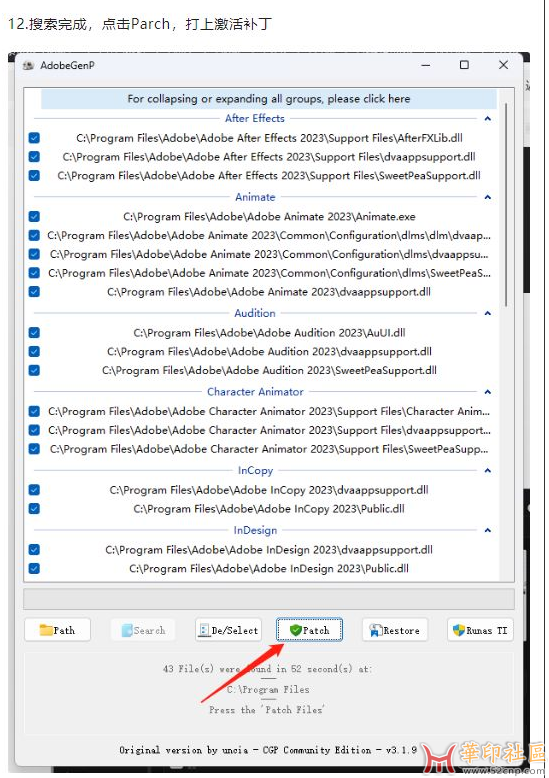
Task: Select the Character Animator group header
Action: coord(255,392)
